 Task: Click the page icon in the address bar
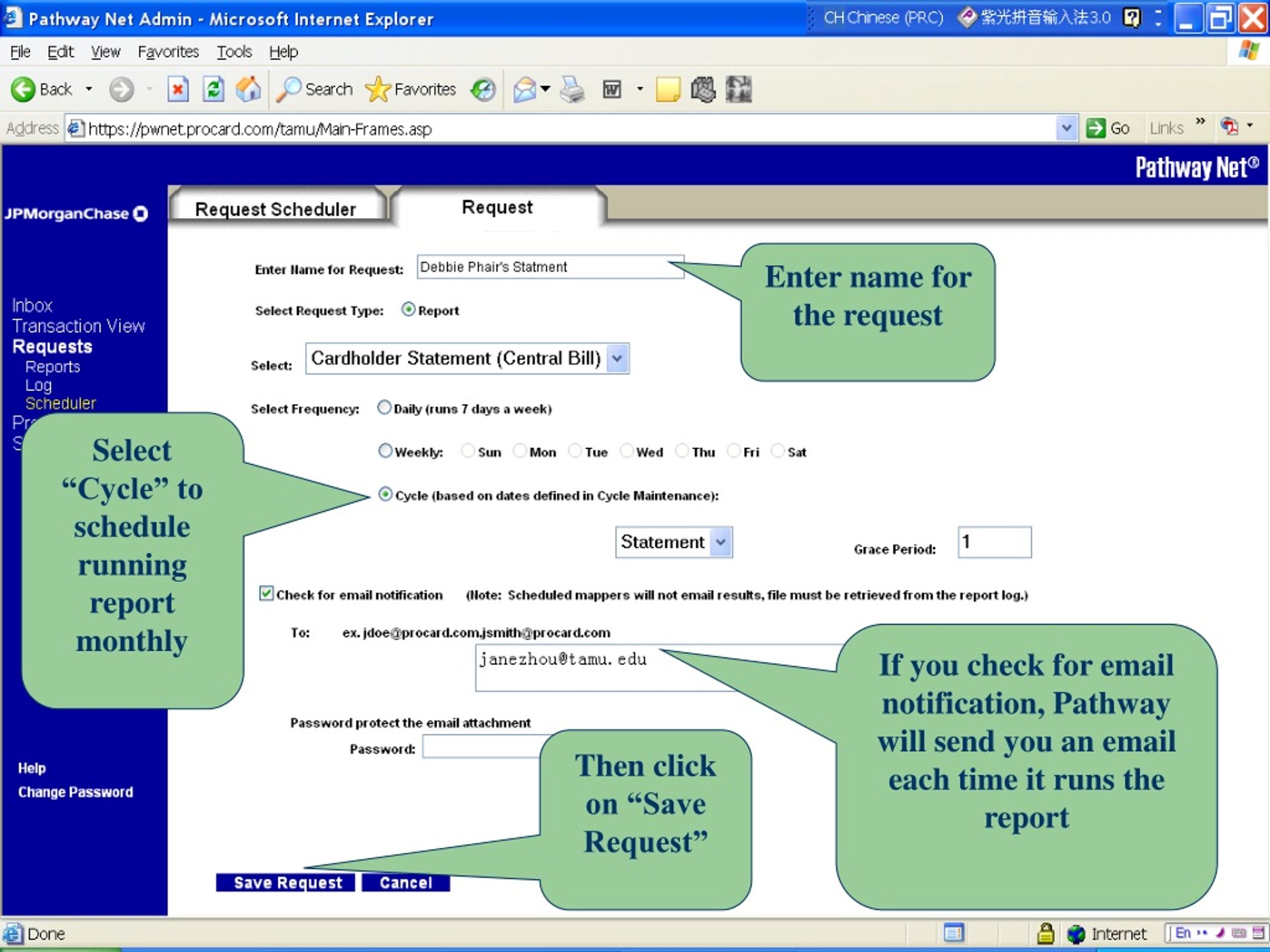76,128
